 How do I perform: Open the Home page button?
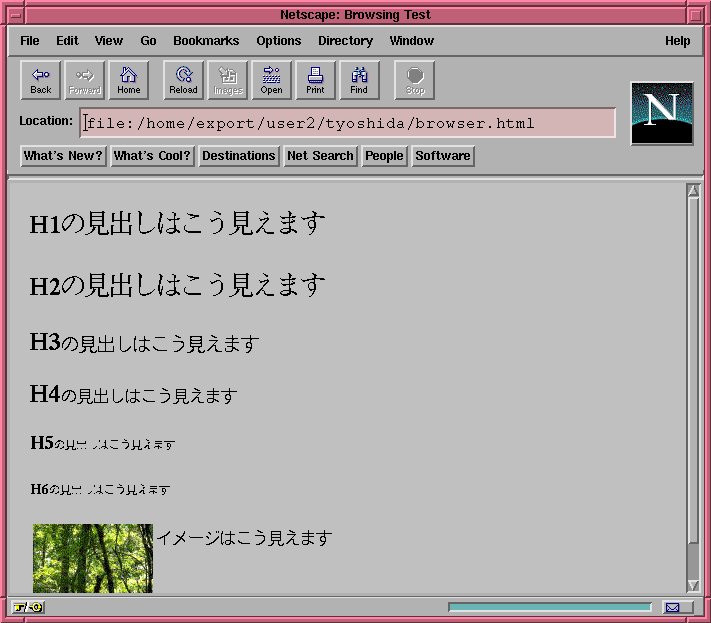pyautogui.click(x=129, y=80)
